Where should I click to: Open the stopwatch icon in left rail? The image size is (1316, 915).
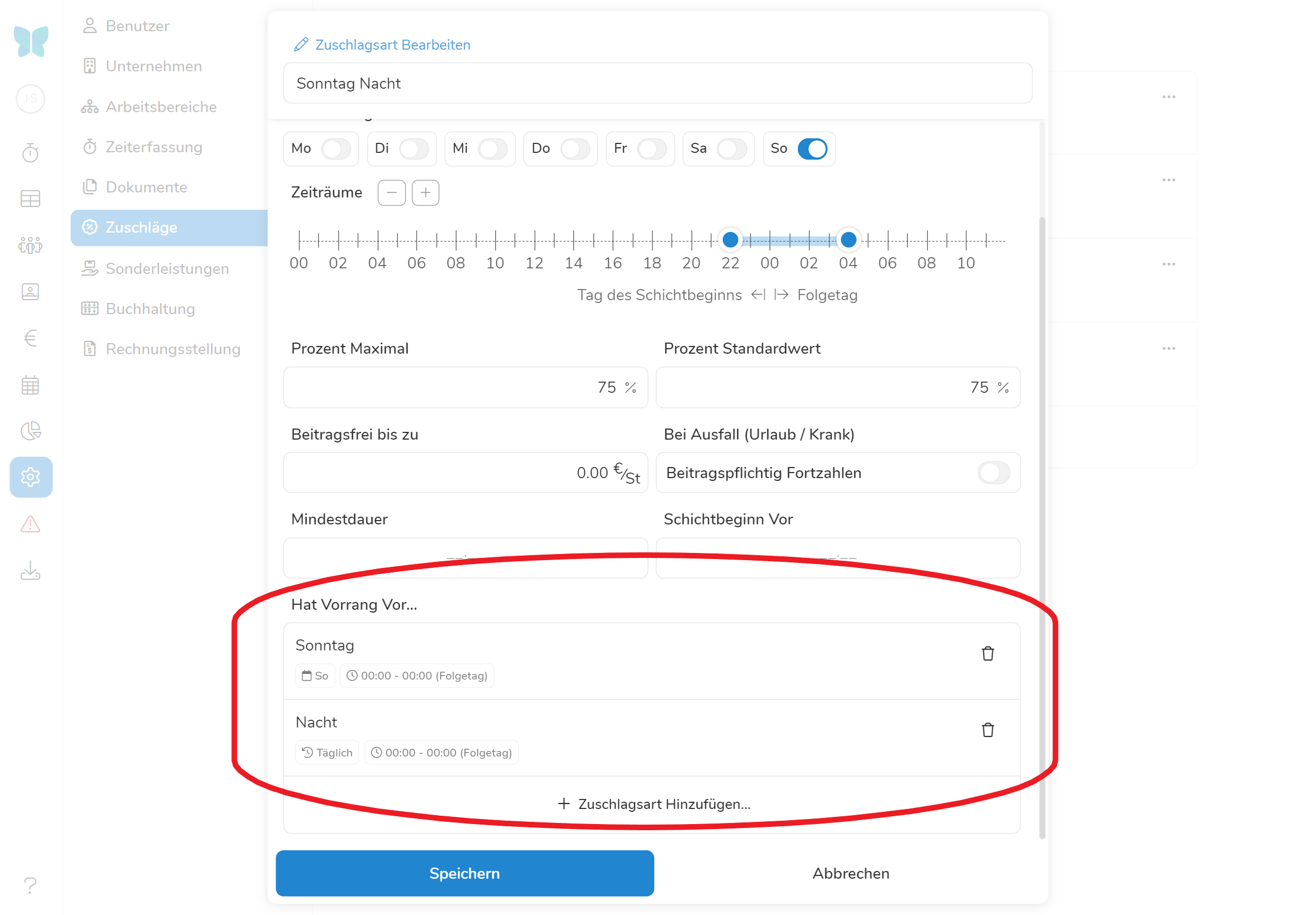point(30,152)
